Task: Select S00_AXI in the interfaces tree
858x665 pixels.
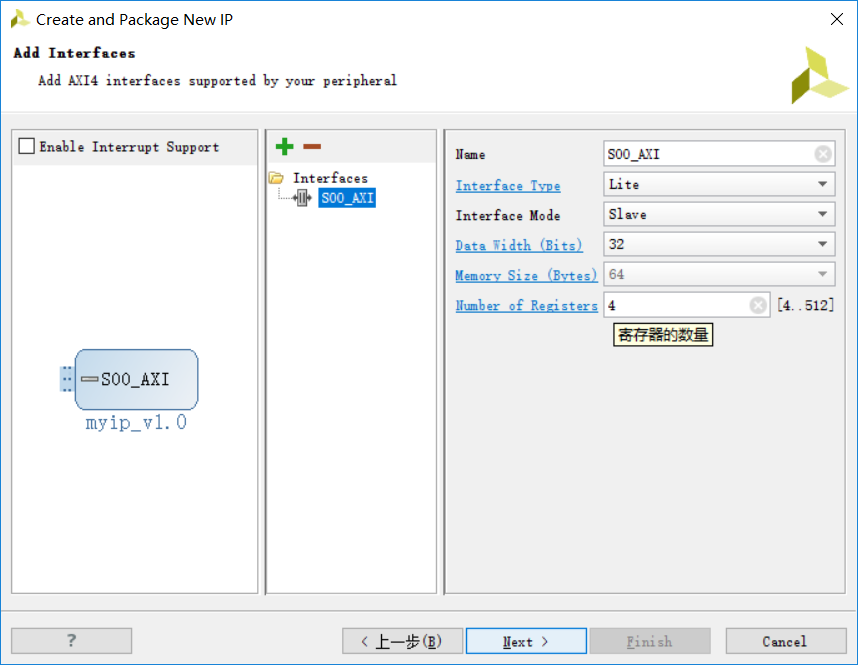Action: click(x=347, y=198)
